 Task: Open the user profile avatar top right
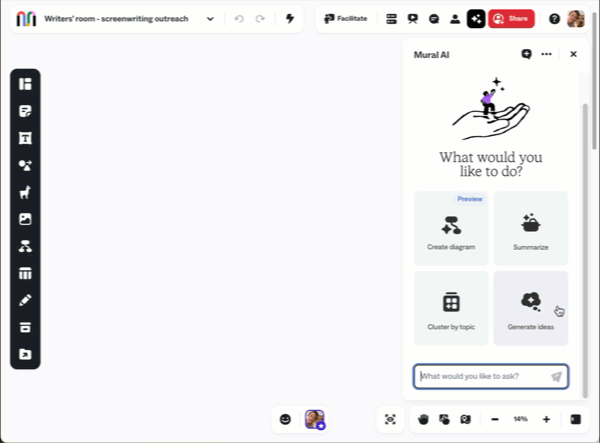576,19
